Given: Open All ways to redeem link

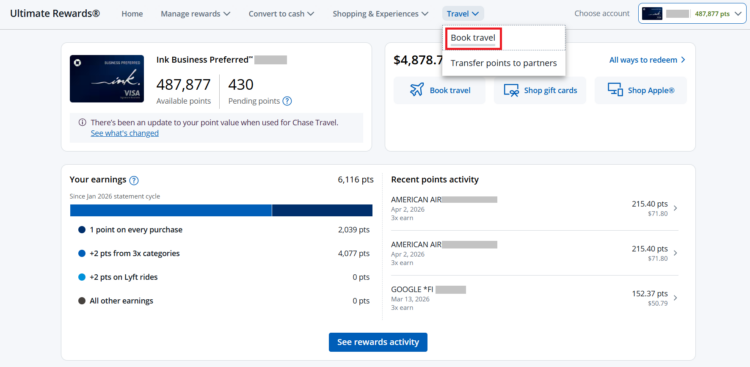Looking at the screenshot, I should coord(647,60).
